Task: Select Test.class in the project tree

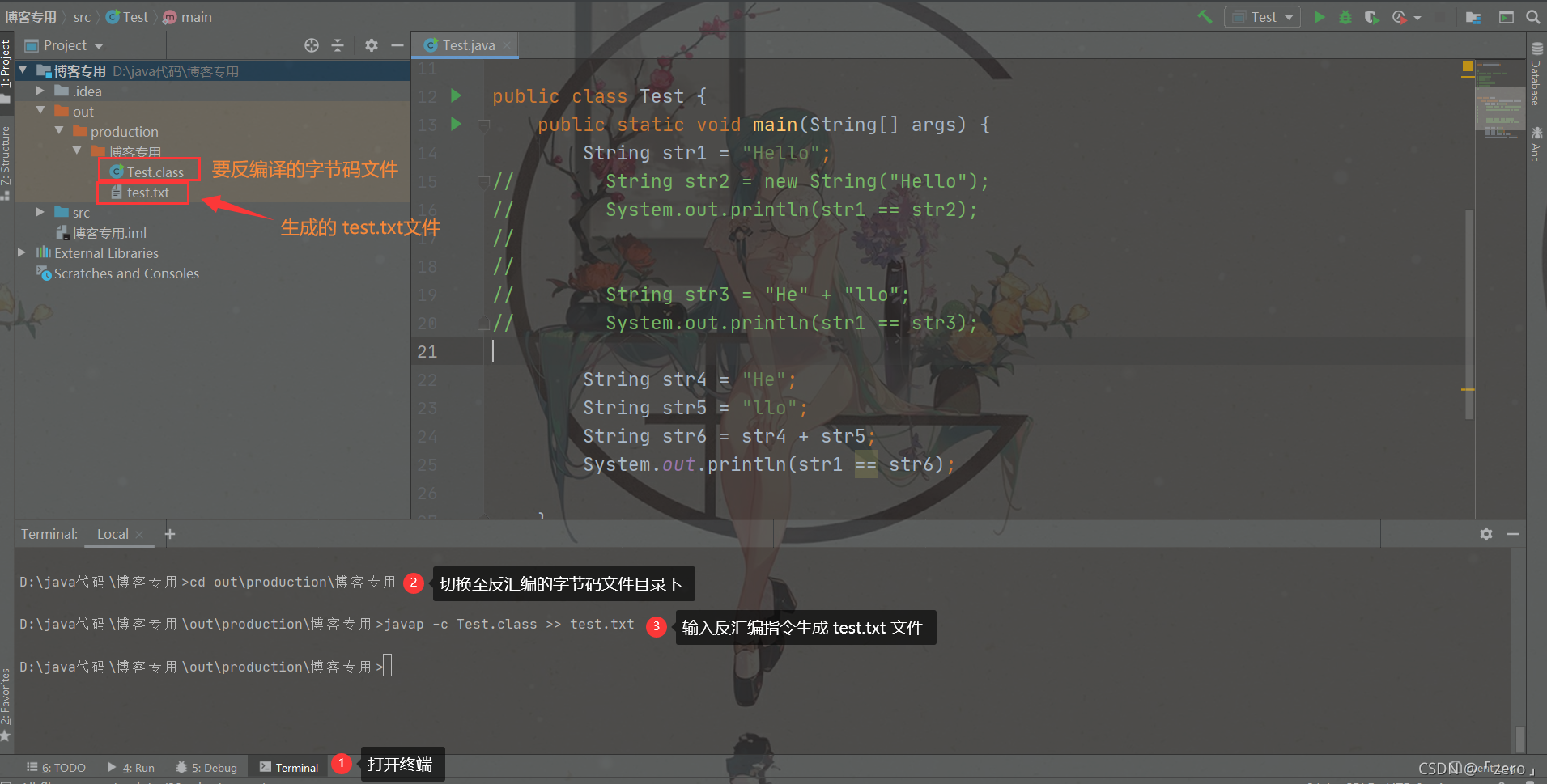Action: click(x=147, y=172)
